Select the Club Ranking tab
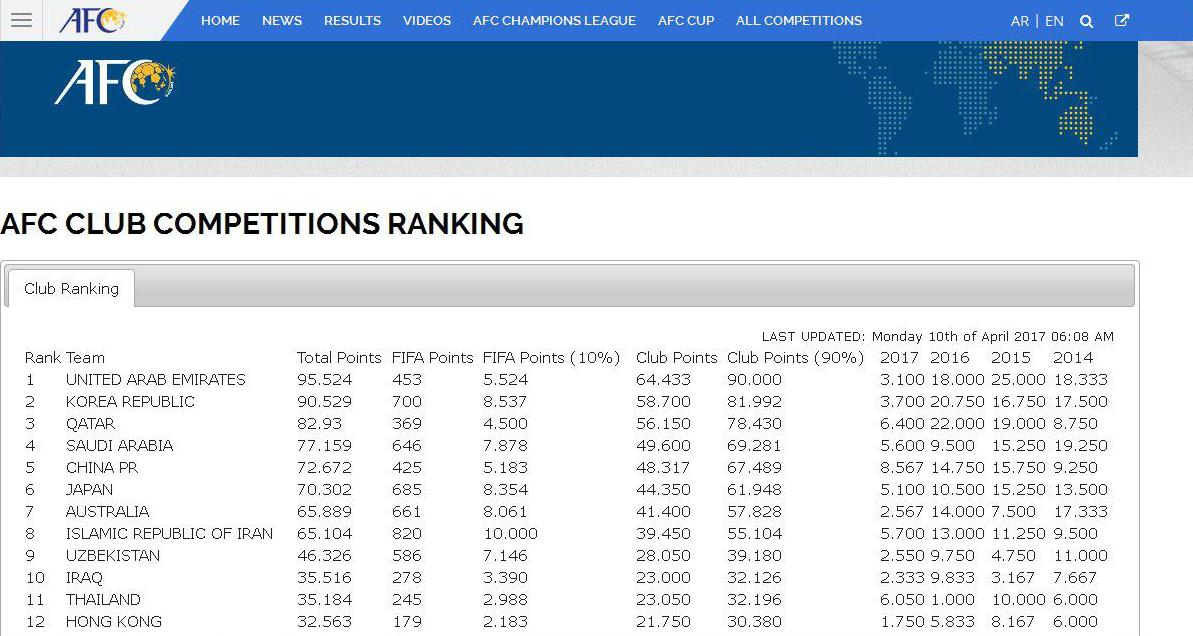Screen dimensions: 1193x636 (72, 288)
